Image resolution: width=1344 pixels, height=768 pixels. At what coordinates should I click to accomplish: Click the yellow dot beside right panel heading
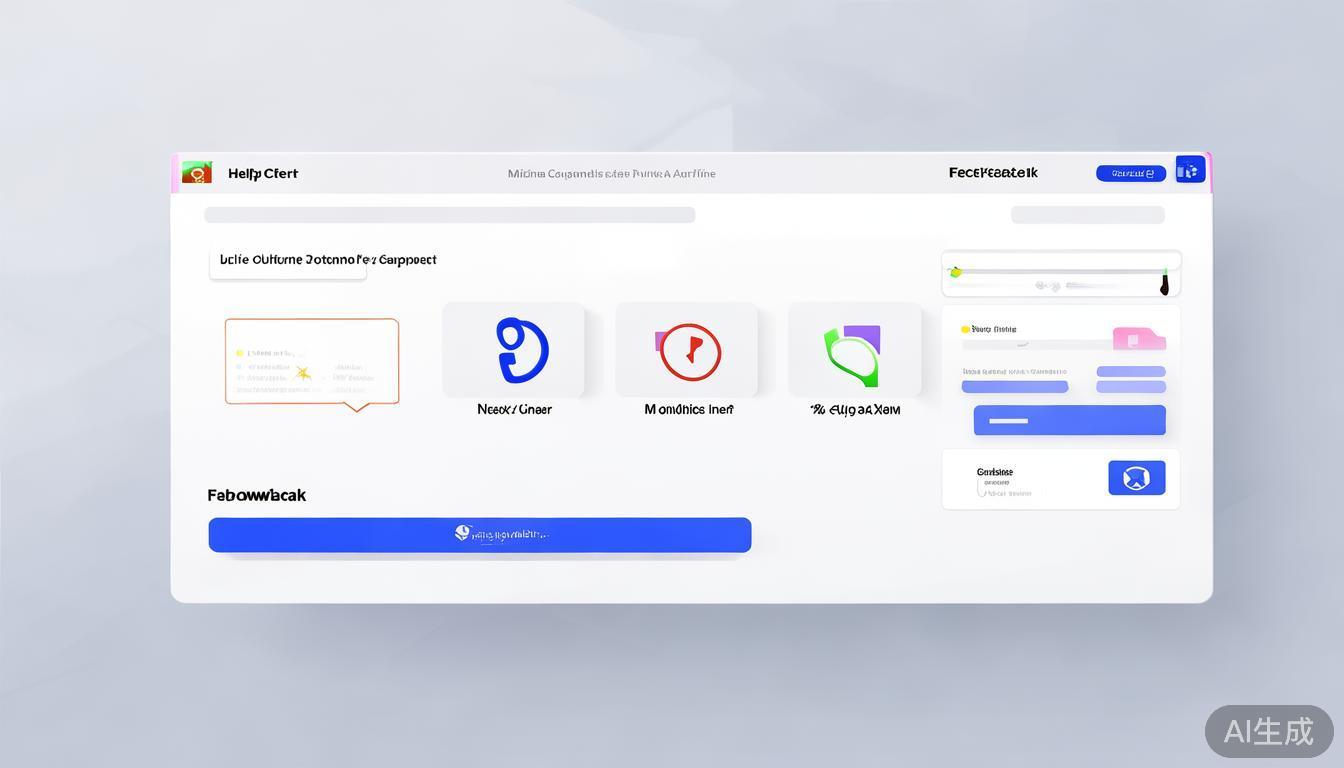965,329
